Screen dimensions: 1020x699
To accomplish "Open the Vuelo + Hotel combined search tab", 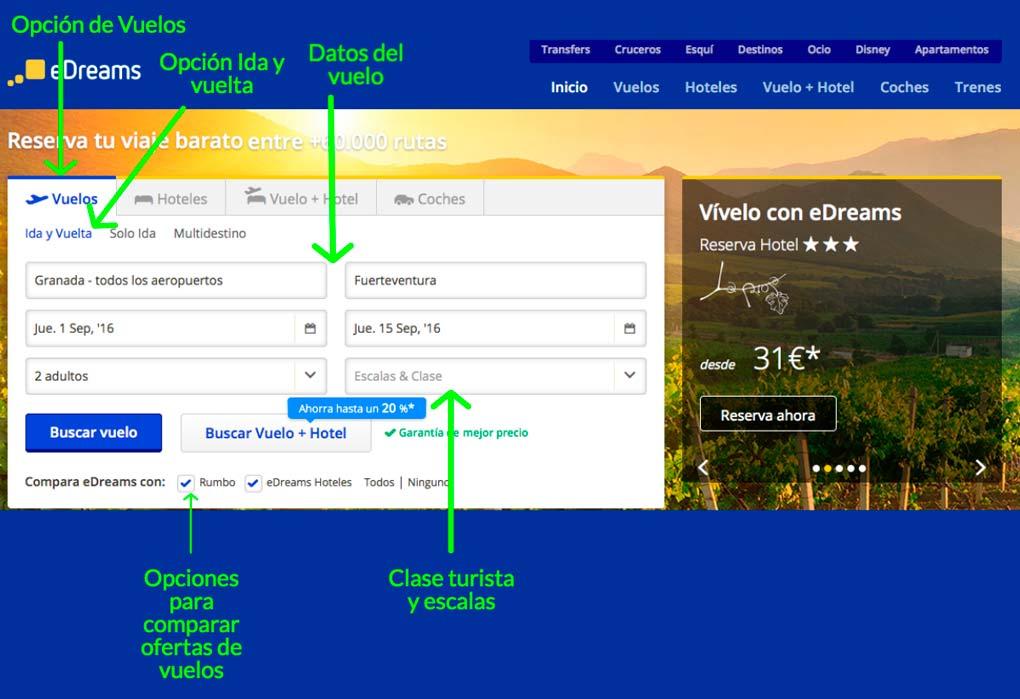I will coord(301,198).
